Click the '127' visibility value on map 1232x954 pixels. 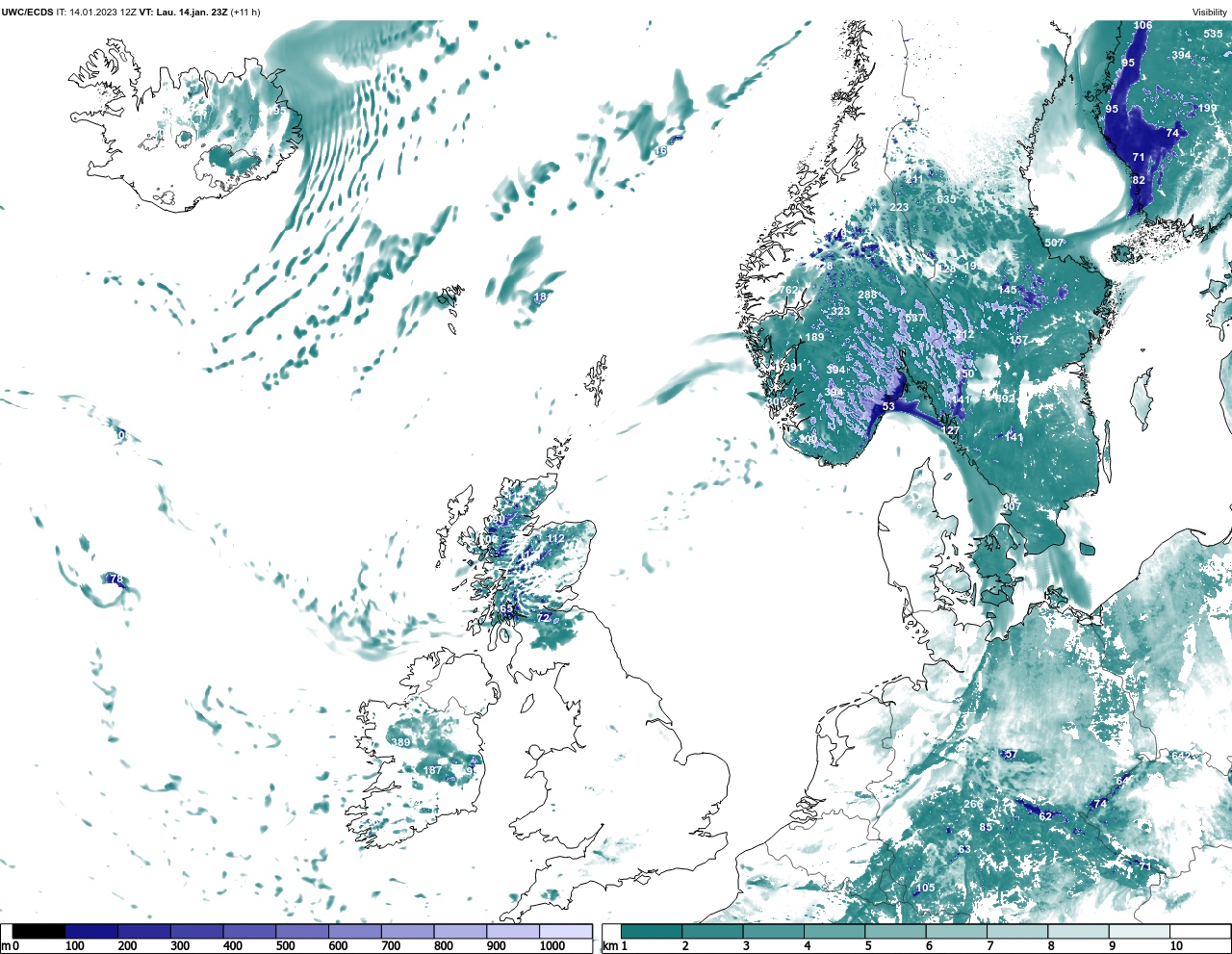click(x=951, y=430)
